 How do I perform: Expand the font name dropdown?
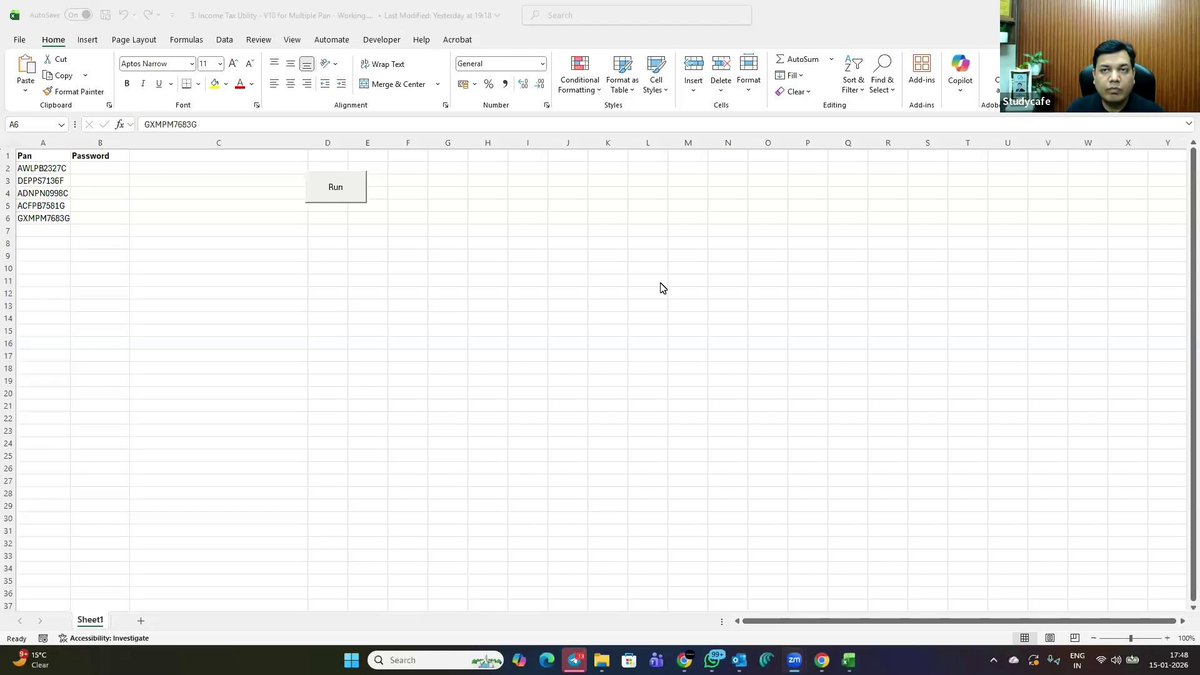(x=191, y=64)
